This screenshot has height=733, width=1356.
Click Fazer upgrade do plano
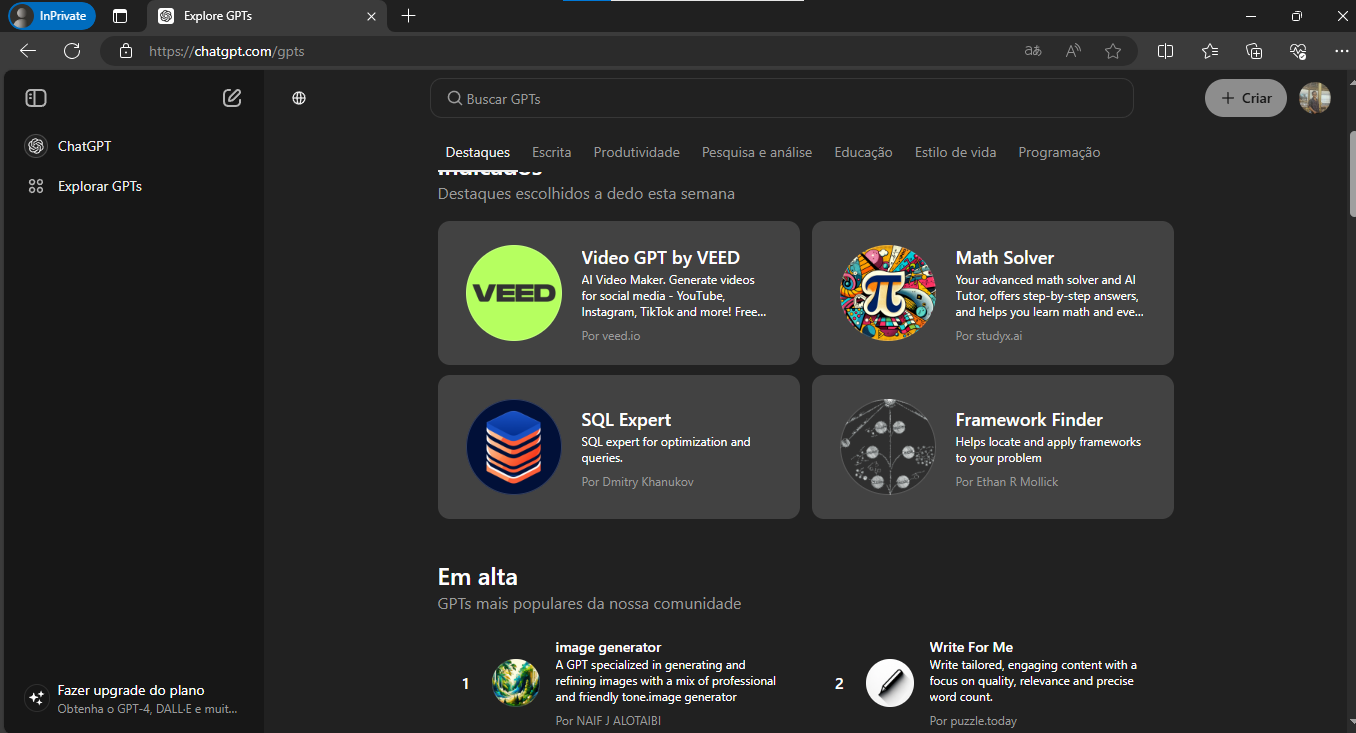coord(131,690)
